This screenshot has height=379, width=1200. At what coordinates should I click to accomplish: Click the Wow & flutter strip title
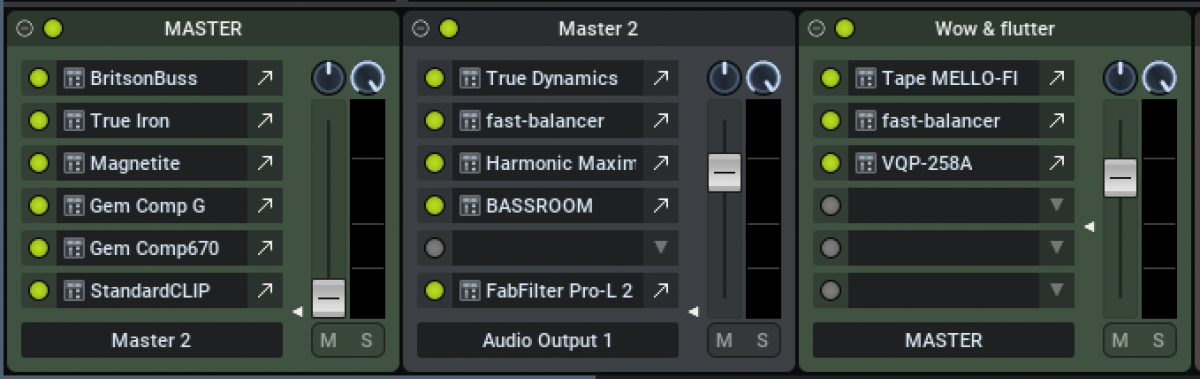pyautogui.click(x=995, y=29)
